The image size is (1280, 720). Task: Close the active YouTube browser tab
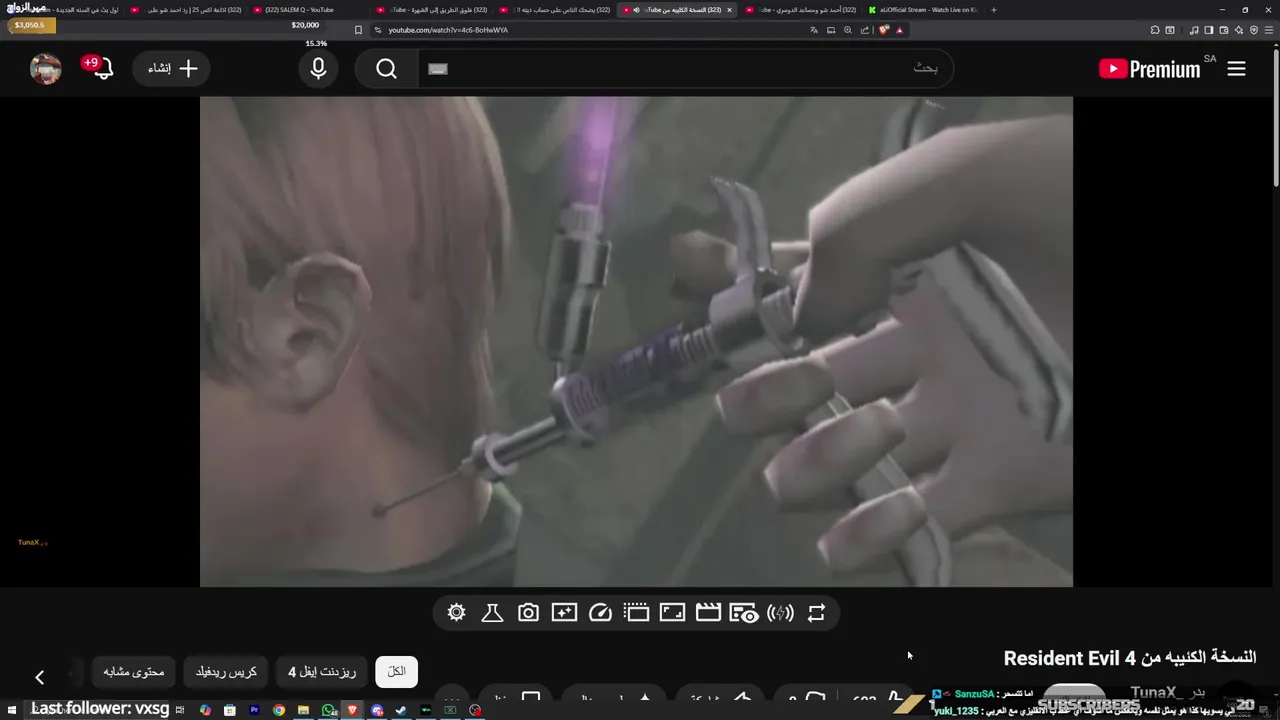(729, 10)
